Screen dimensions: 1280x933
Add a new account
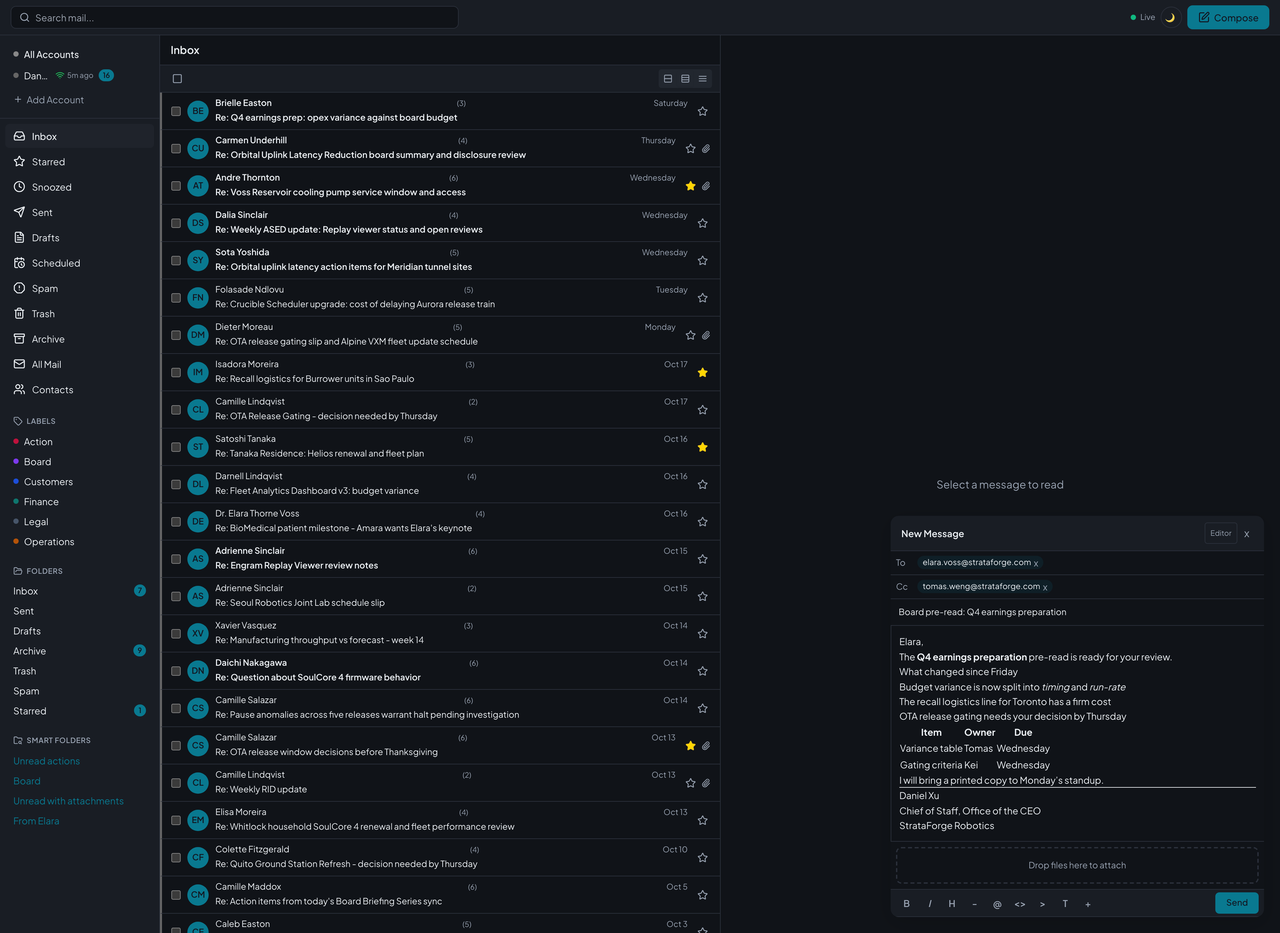point(48,100)
